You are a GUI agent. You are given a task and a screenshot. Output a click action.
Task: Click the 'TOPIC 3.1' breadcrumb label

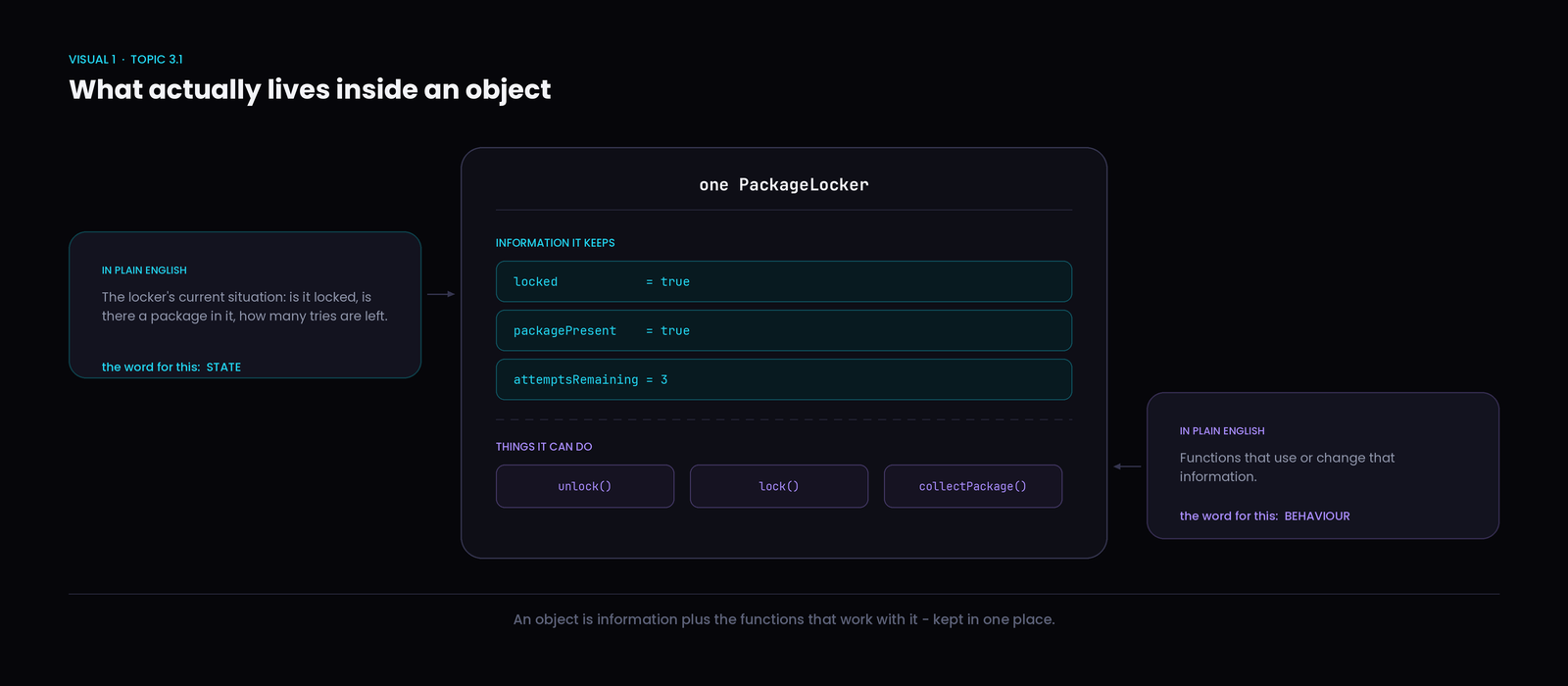[x=157, y=60]
